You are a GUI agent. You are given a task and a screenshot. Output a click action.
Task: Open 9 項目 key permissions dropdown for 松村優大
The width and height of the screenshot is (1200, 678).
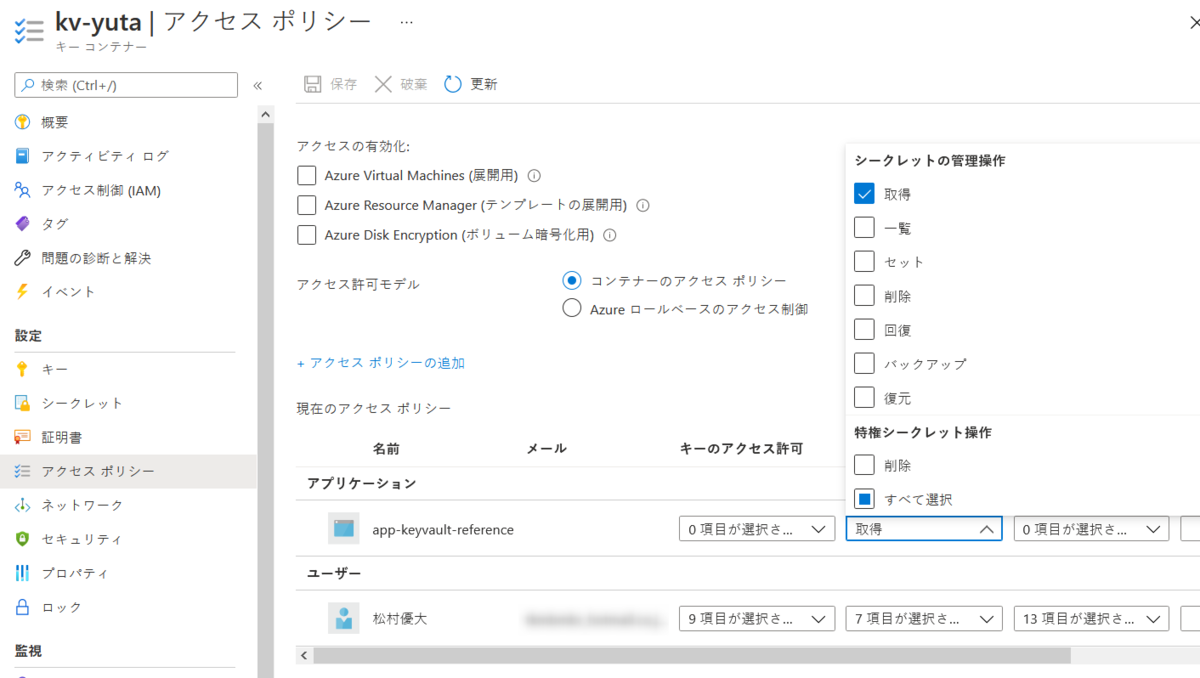pyautogui.click(x=756, y=619)
